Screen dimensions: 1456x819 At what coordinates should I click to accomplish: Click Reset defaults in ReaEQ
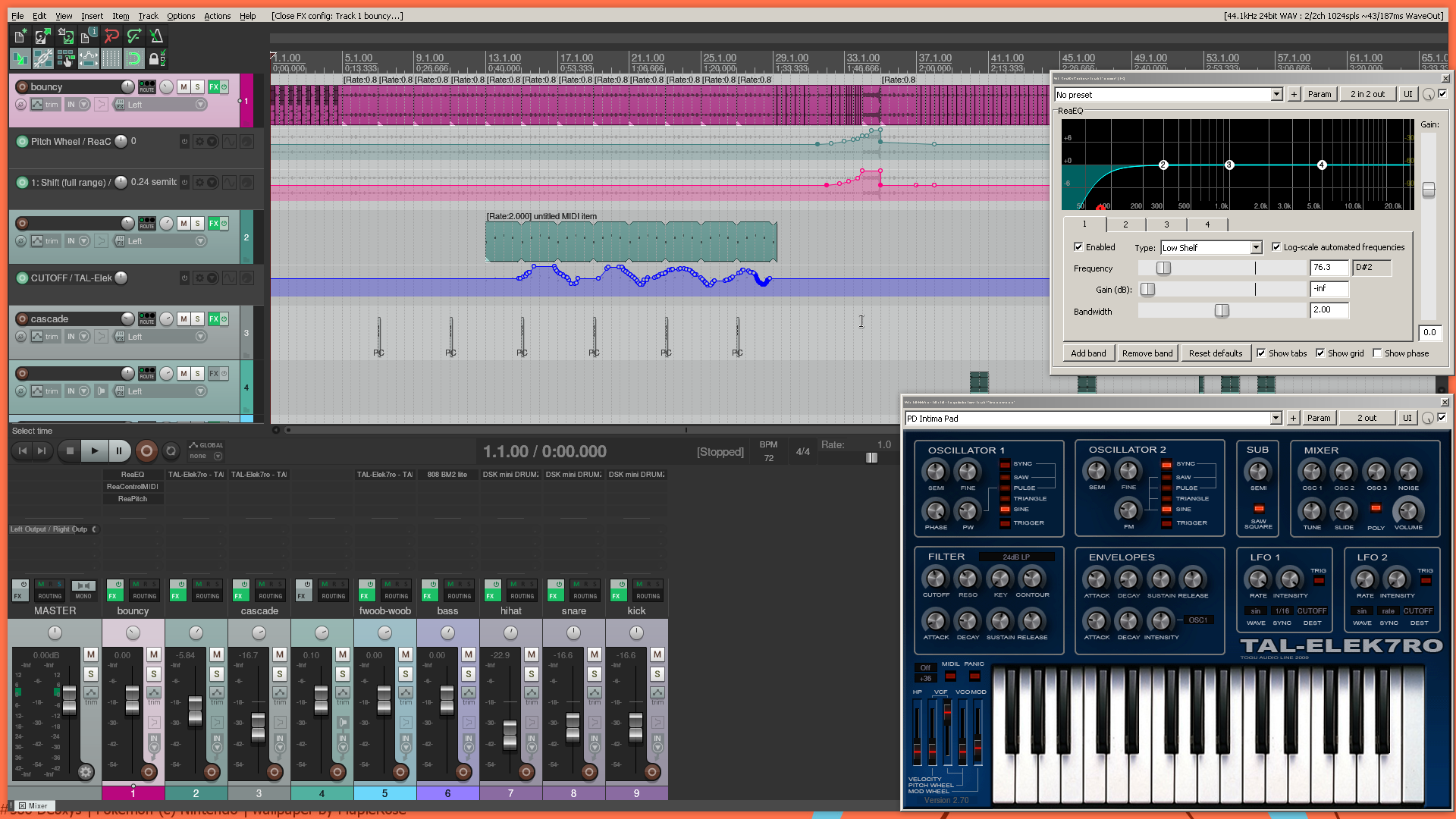[1216, 353]
